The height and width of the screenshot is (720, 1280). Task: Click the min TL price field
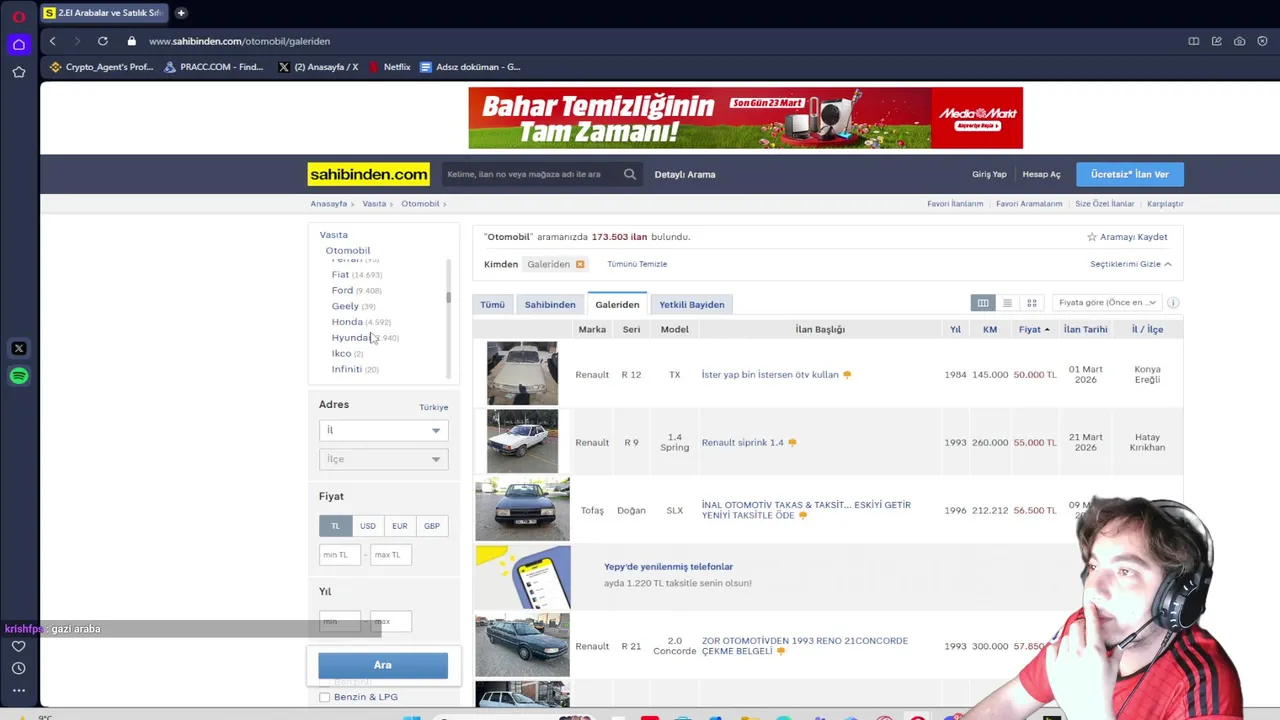tap(340, 555)
